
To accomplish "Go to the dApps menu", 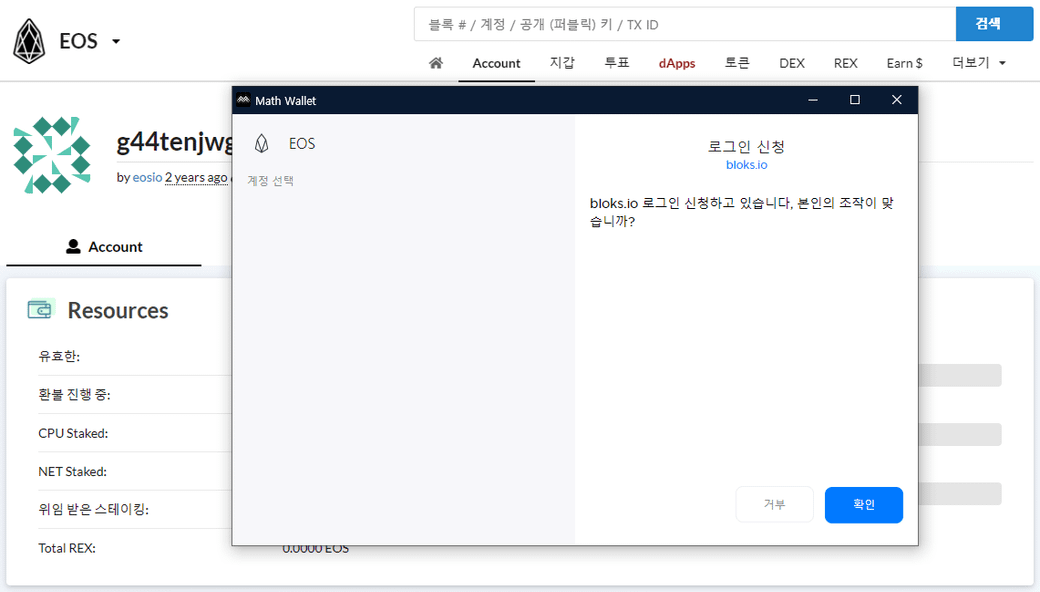I will [677, 63].
